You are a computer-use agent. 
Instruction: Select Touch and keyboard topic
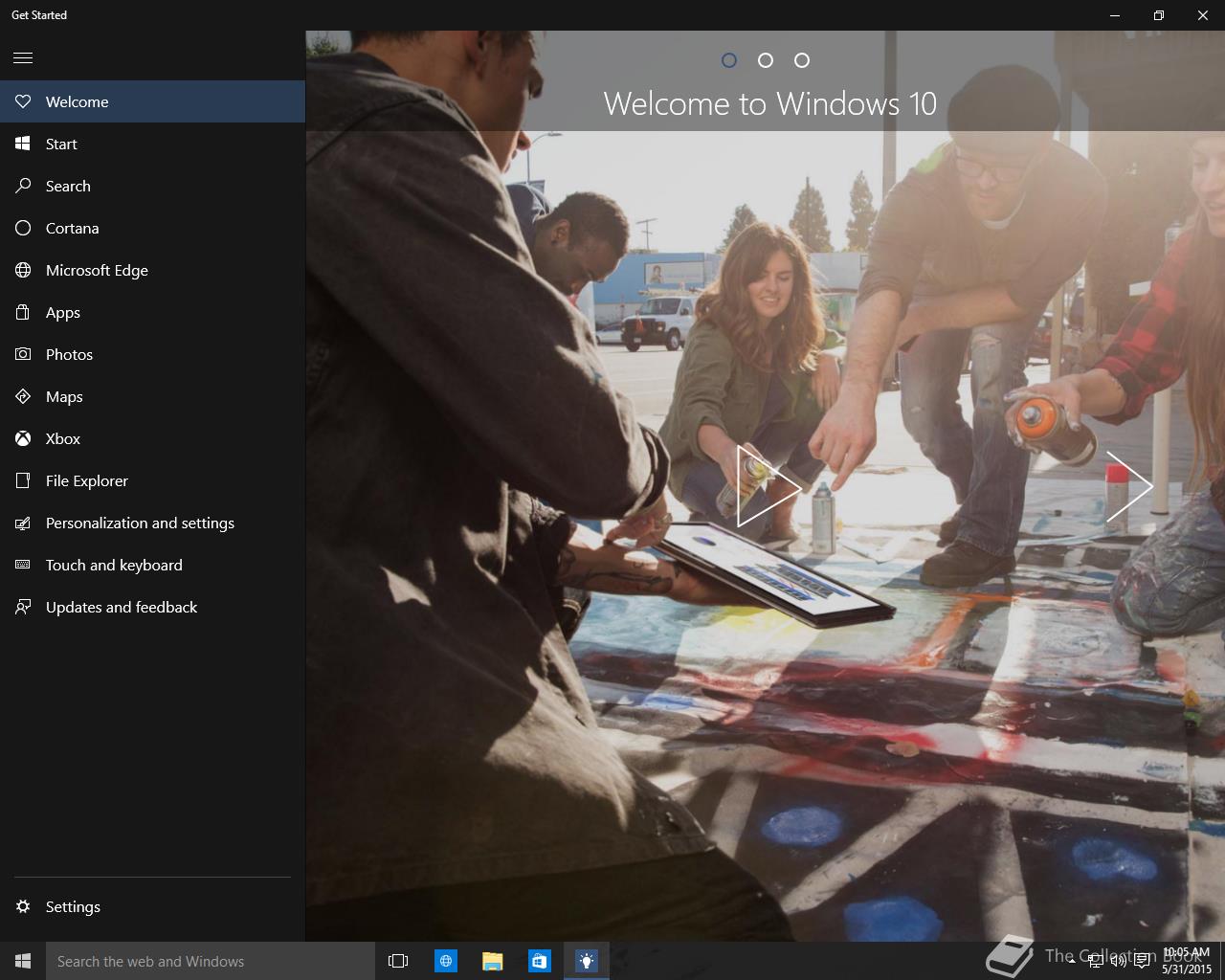(152, 565)
